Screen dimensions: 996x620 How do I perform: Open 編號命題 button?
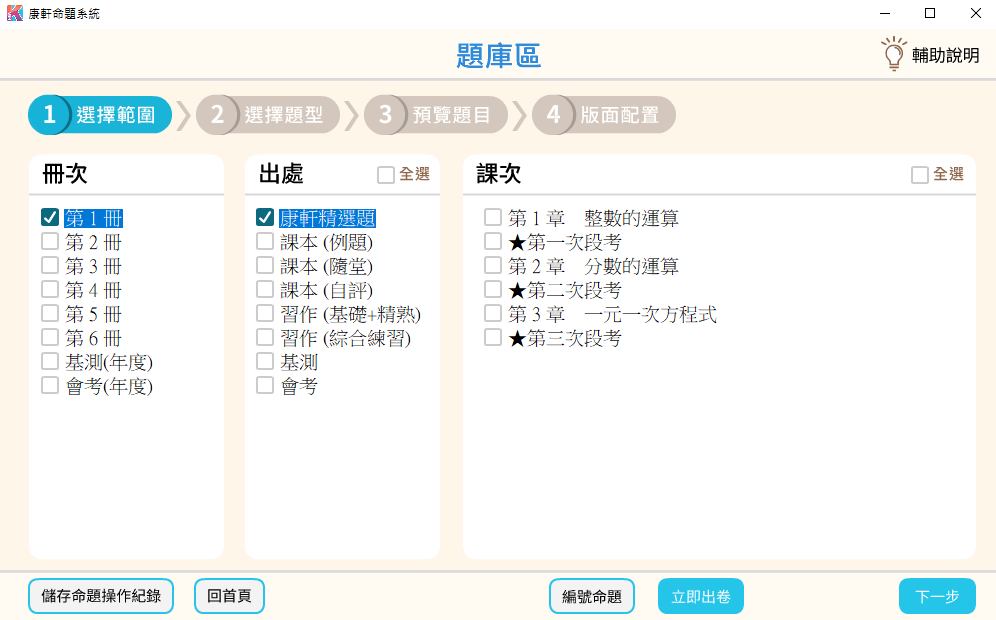coord(592,597)
